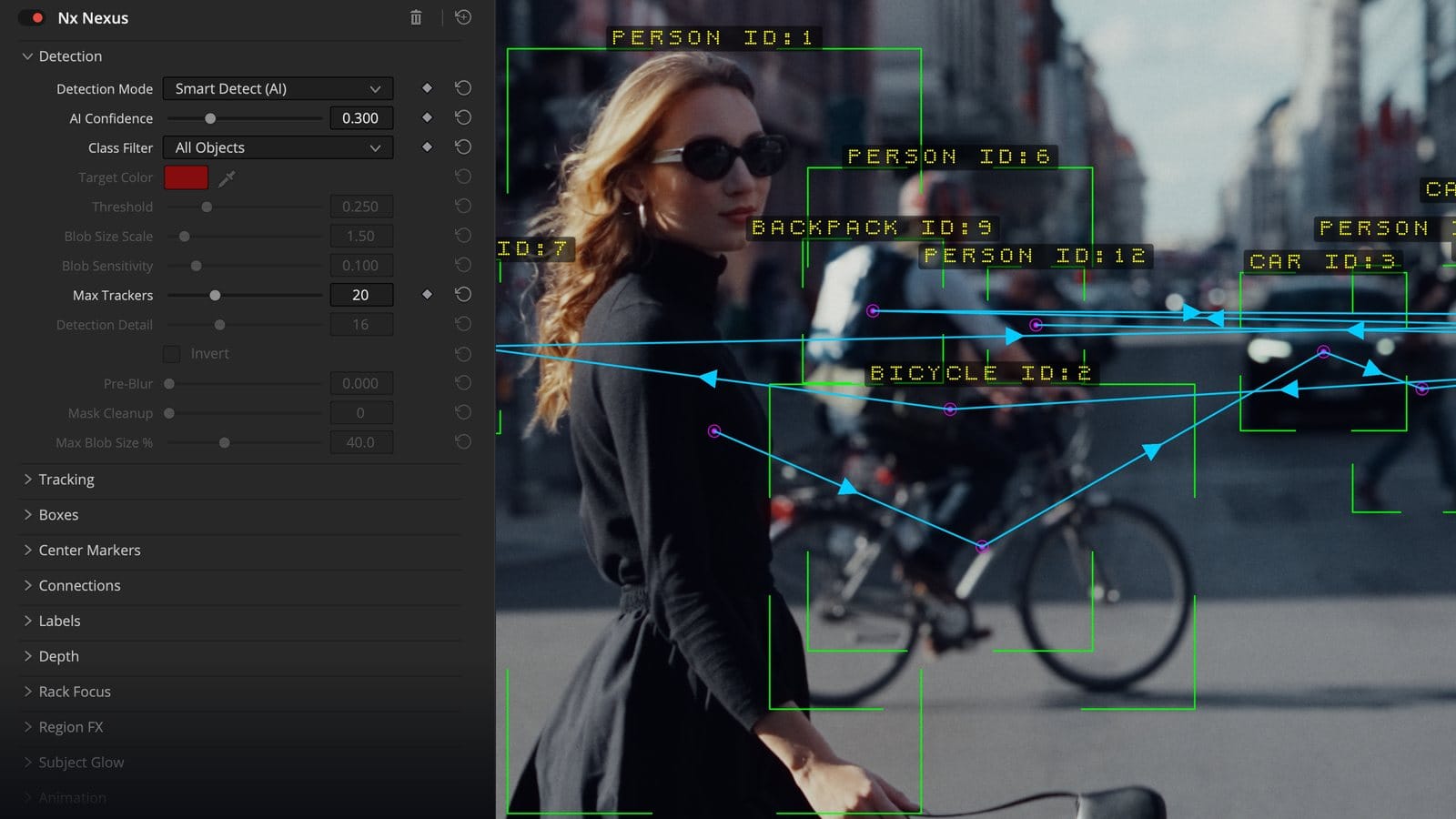Enable the Invert checkbox
The image size is (1456, 819).
(x=171, y=354)
